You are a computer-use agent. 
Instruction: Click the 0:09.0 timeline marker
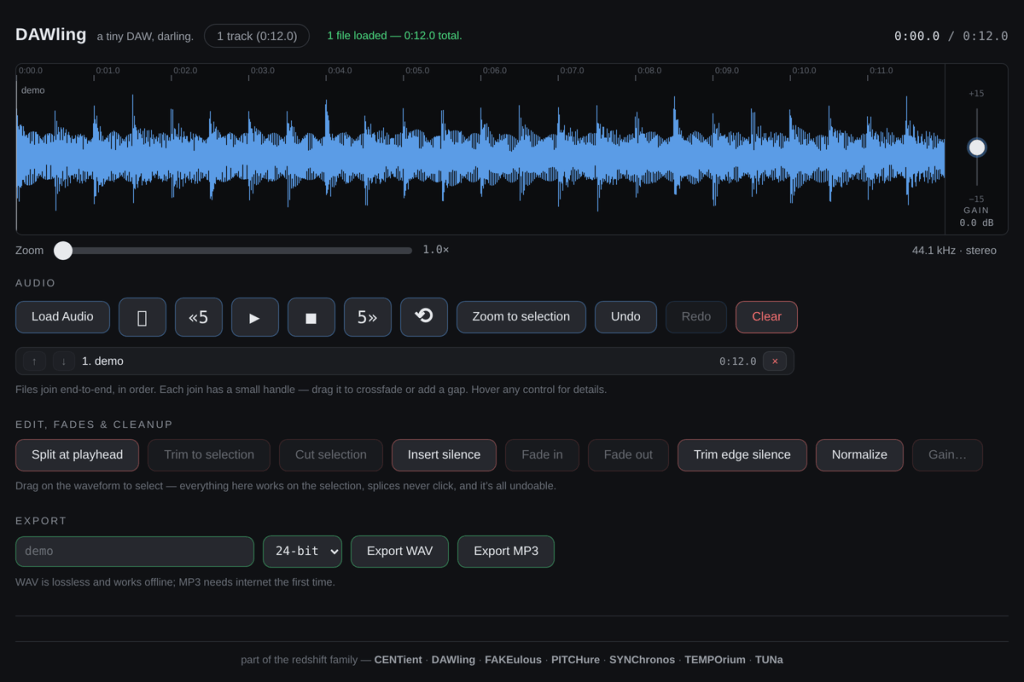[727, 71]
